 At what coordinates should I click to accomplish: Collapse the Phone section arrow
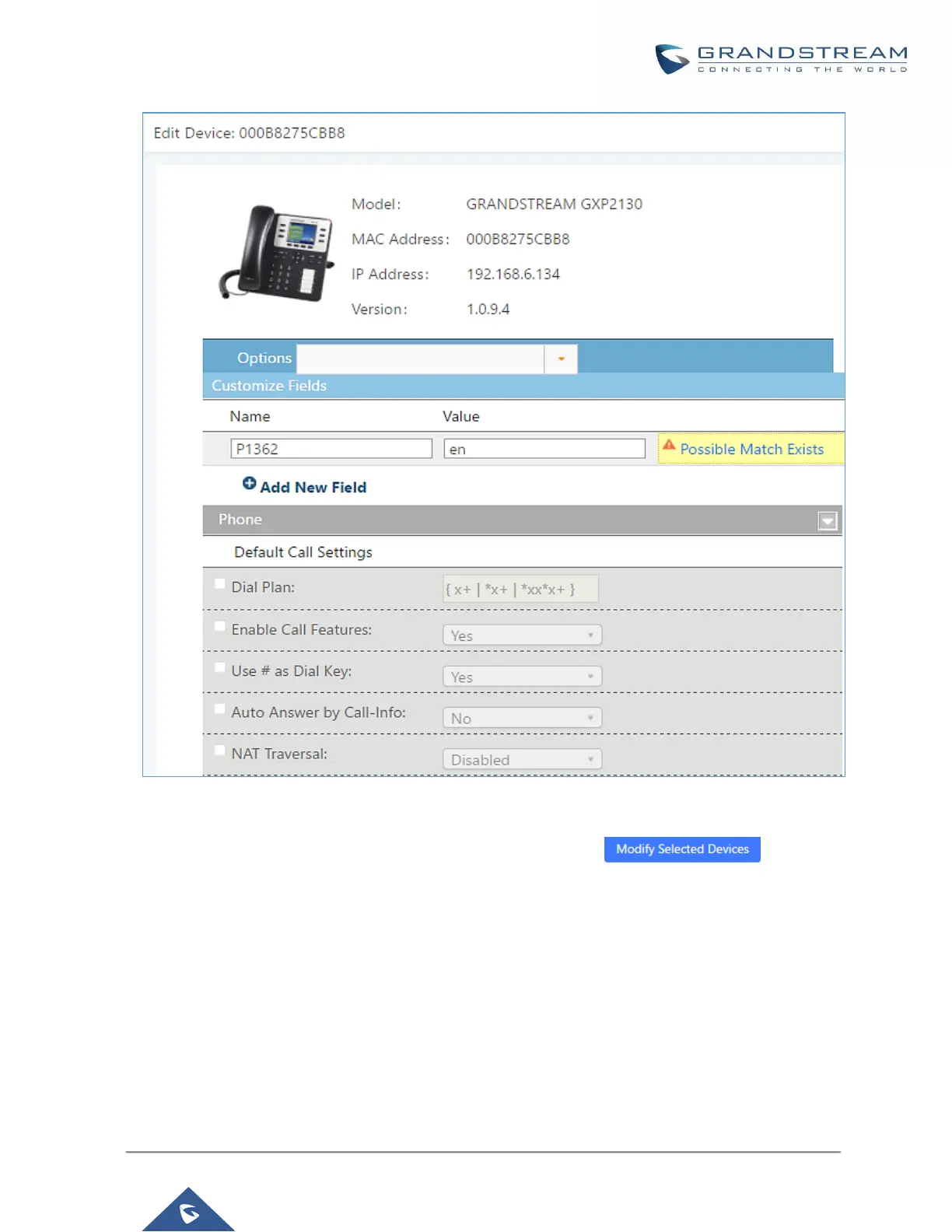pyautogui.click(x=828, y=520)
